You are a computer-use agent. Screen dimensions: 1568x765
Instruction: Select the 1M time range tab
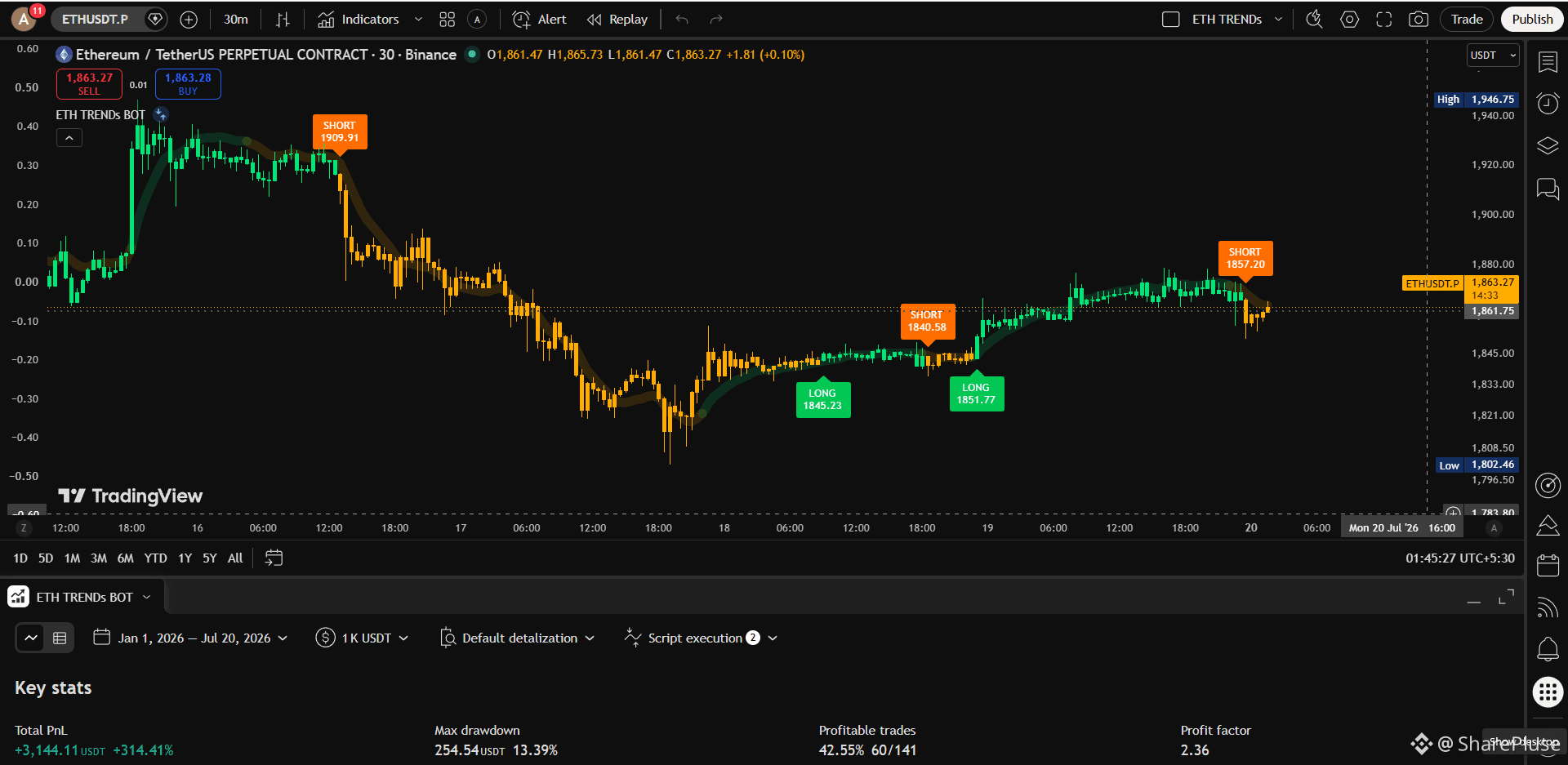72,558
